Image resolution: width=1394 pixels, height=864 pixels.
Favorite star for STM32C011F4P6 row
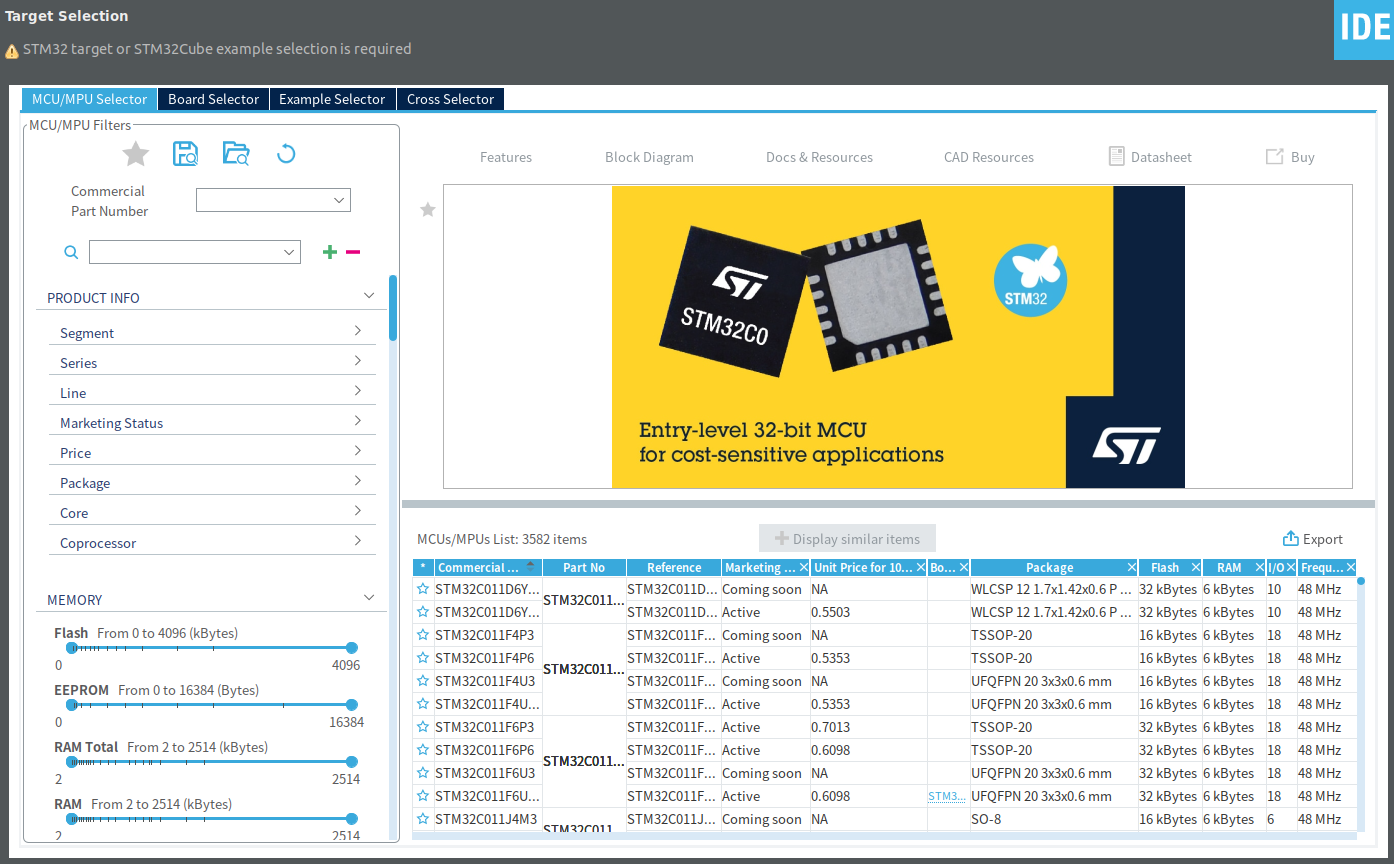pos(423,658)
